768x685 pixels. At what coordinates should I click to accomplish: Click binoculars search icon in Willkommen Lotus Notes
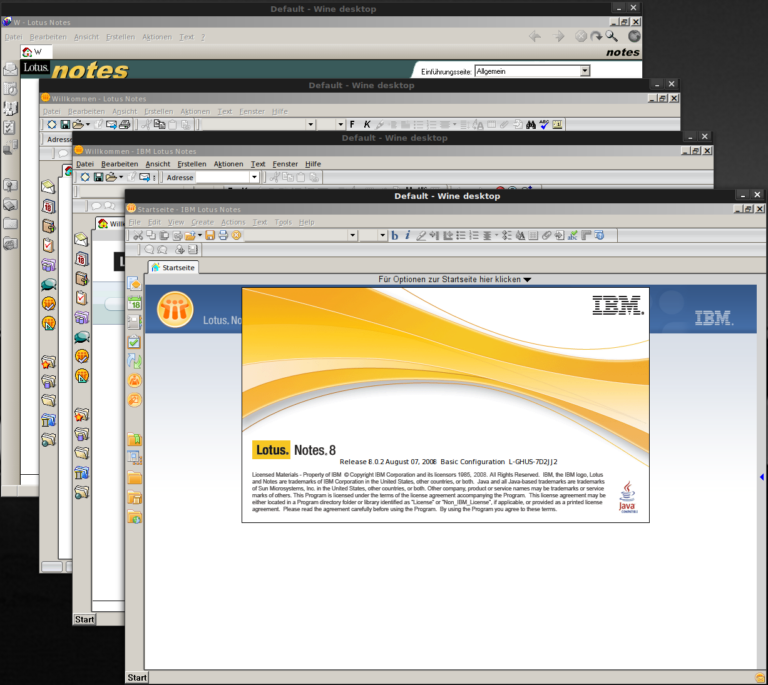pos(531,125)
